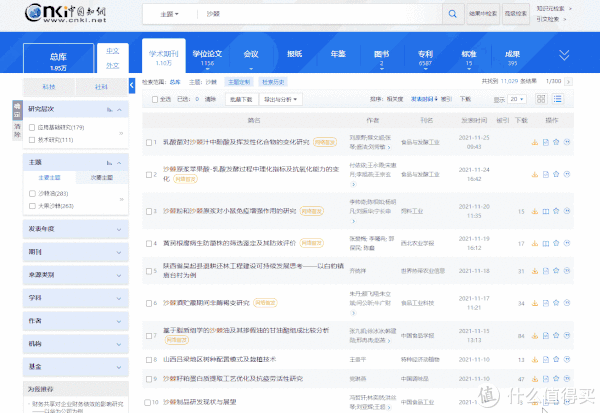Switch to the 会议 tab

pyautogui.click(x=251, y=57)
